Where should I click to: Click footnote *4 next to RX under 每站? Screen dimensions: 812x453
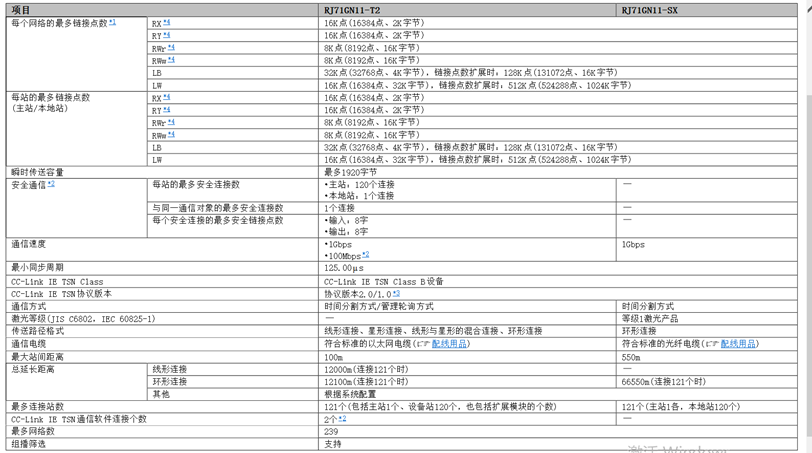167,98
